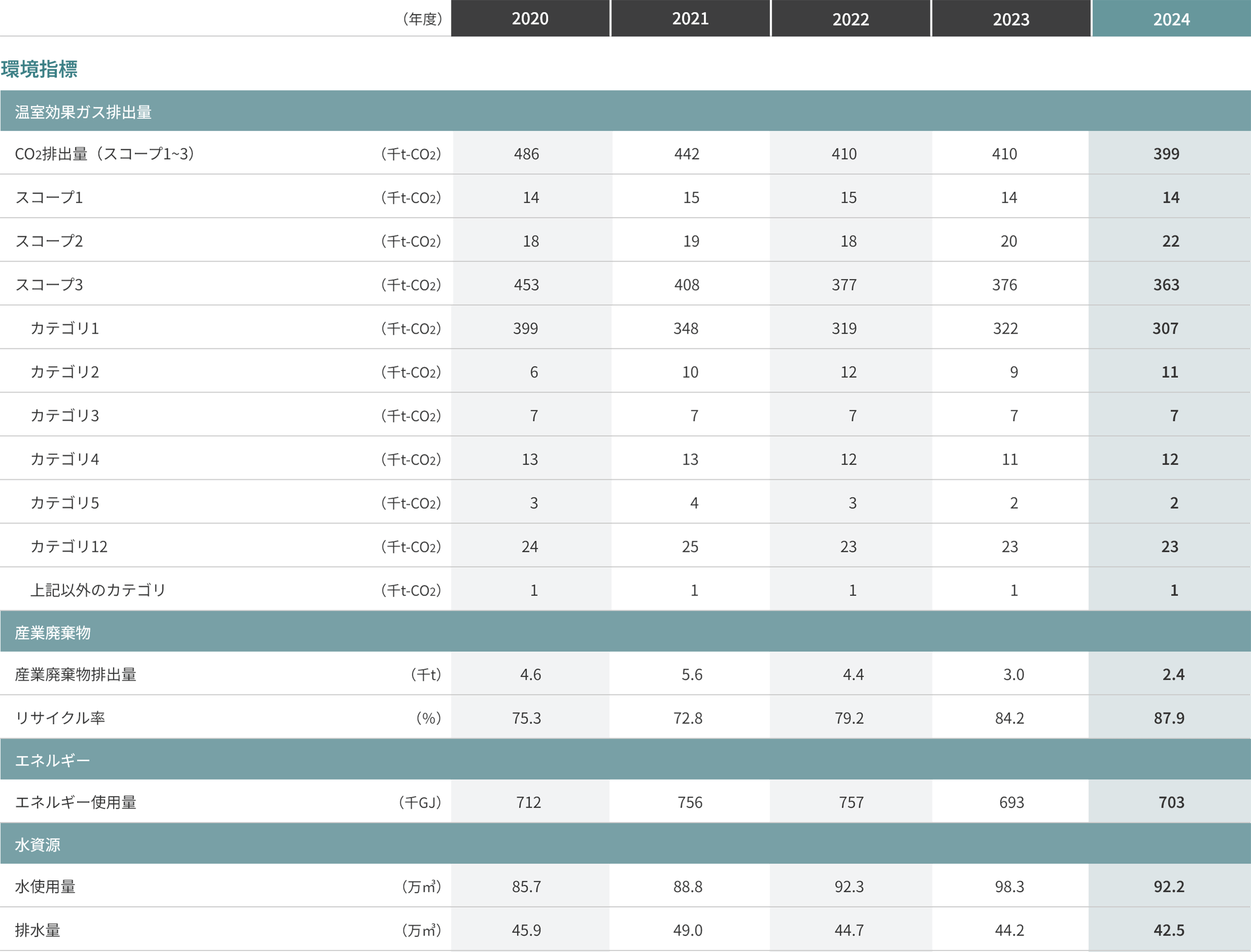Click the エネルギー section band
Image resolution: width=1251 pixels, height=952 pixels.
(x=625, y=760)
